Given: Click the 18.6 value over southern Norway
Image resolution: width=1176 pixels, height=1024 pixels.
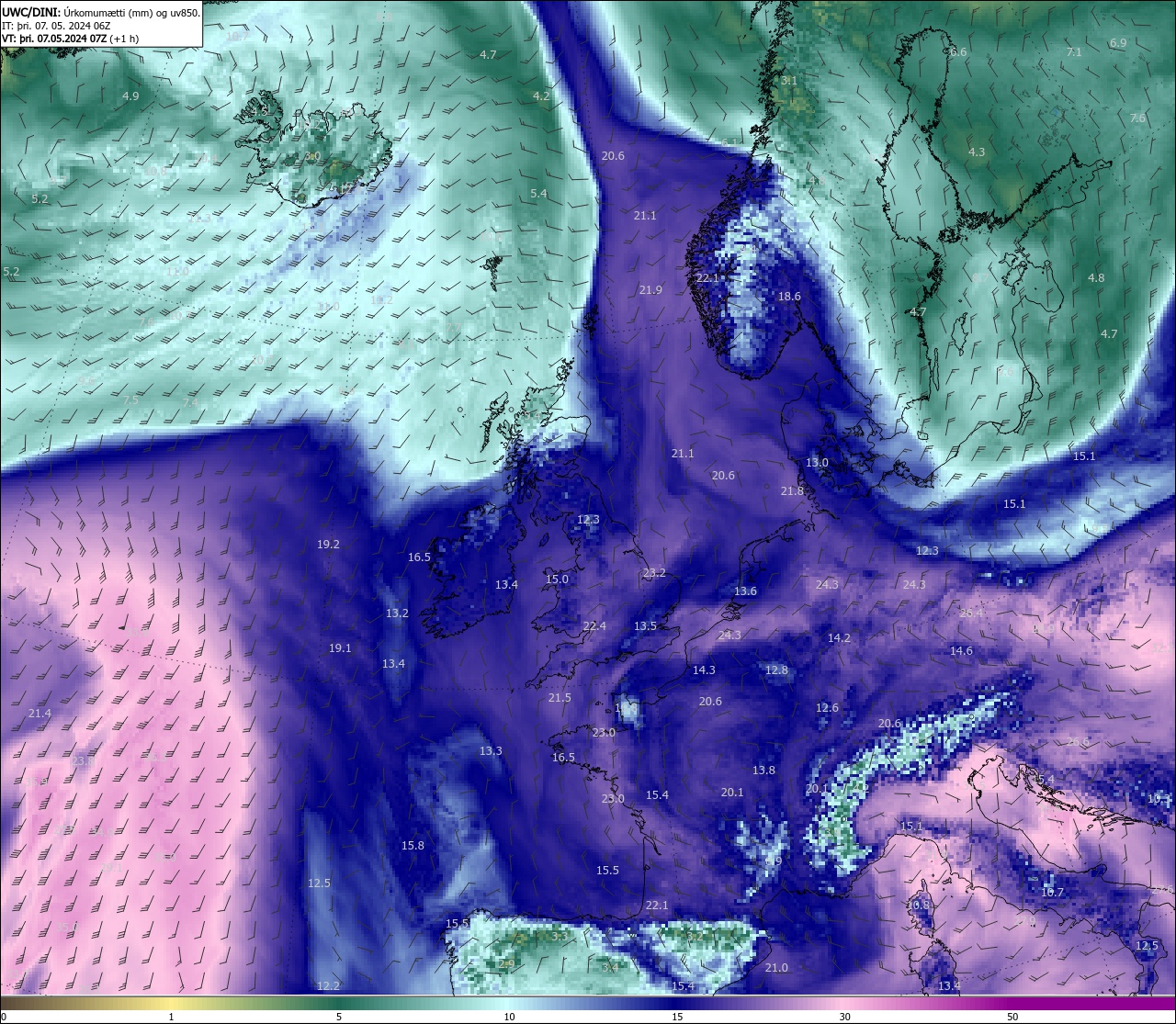Looking at the screenshot, I should tap(789, 296).
